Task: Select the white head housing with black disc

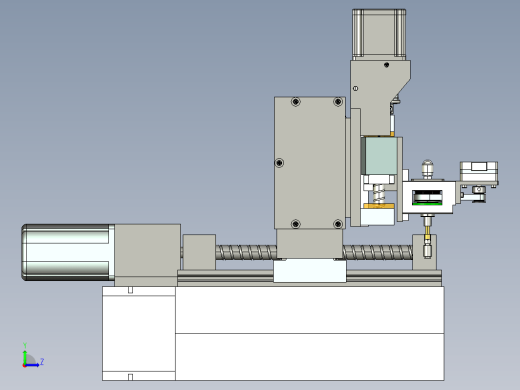Action: tap(428, 197)
